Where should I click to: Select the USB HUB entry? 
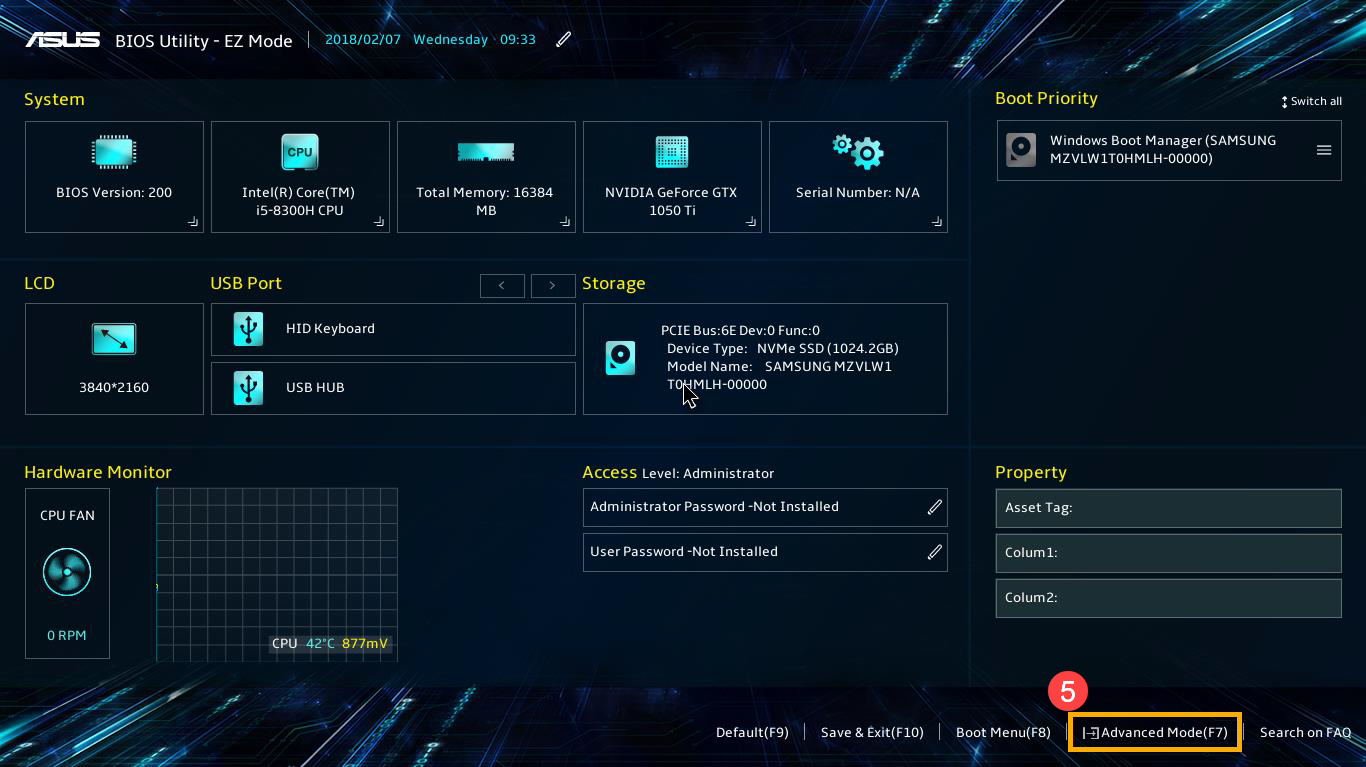[393, 388]
